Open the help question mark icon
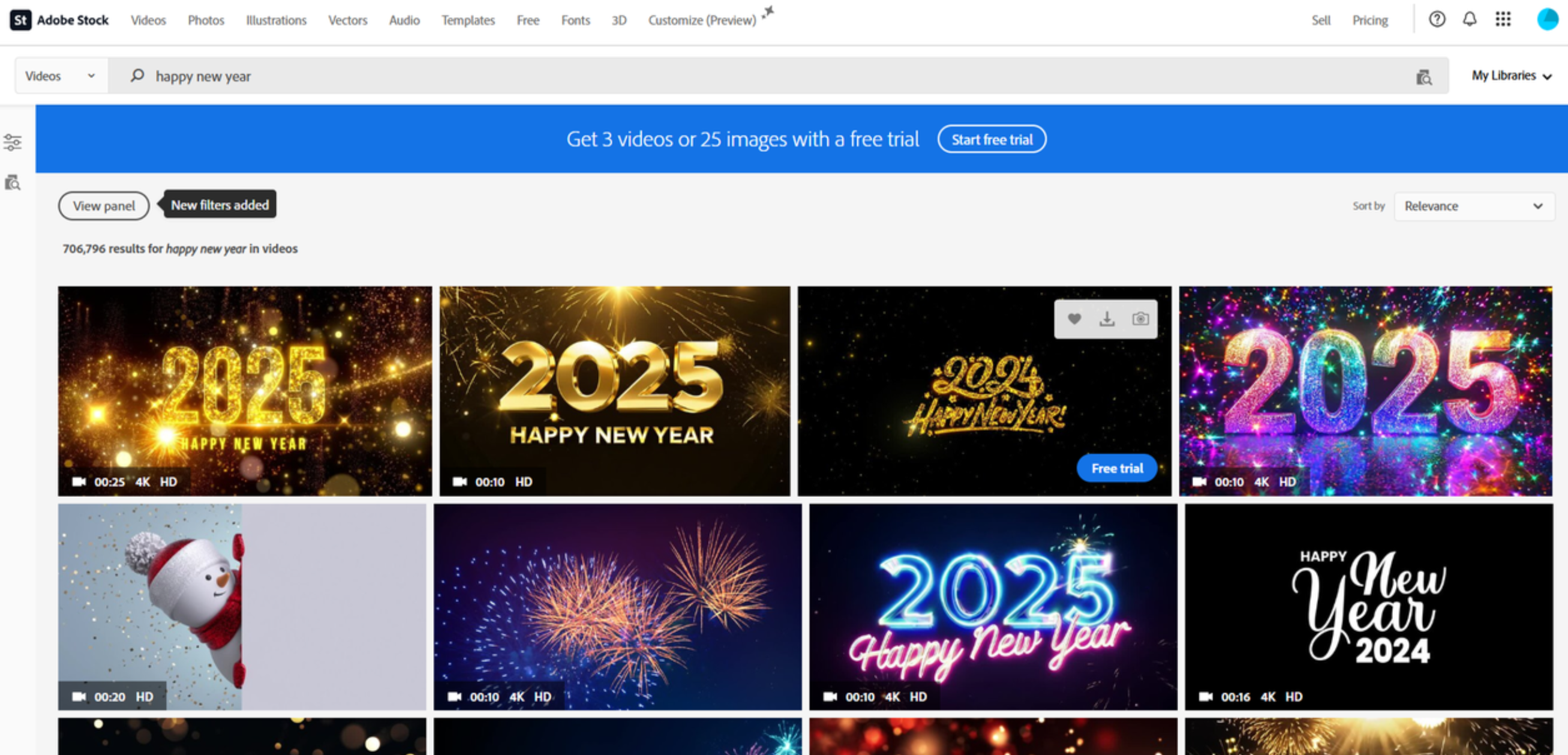The width and height of the screenshot is (1568, 755). [1437, 19]
